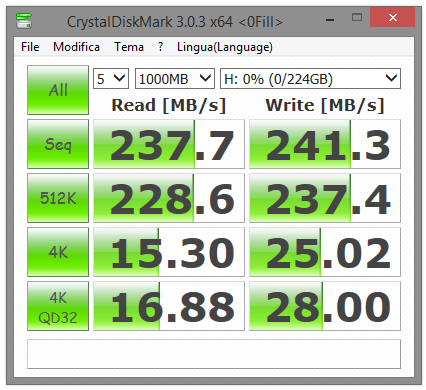Click the 4K QD32 write result 28.00
The height and width of the screenshot is (390, 426).
(x=325, y=306)
